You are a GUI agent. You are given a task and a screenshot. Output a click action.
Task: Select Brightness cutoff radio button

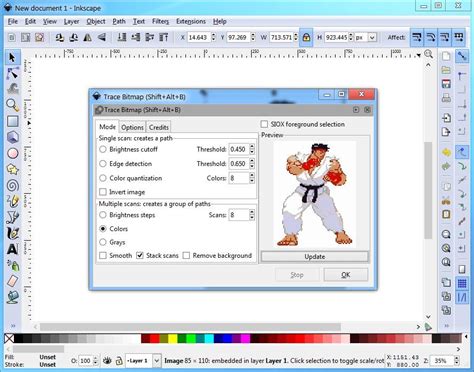coord(103,149)
